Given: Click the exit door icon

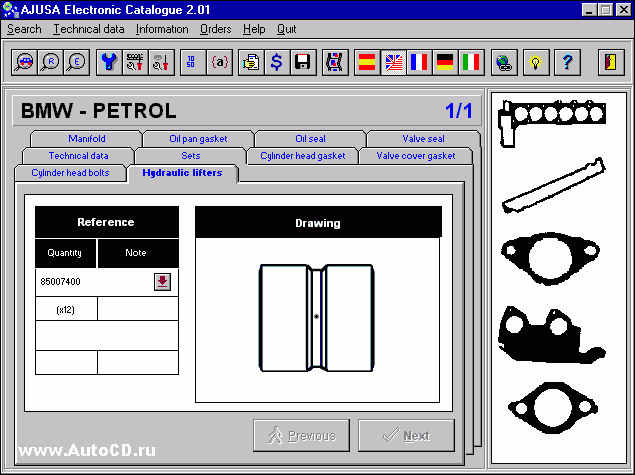Looking at the screenshot, I should point(611,62).
